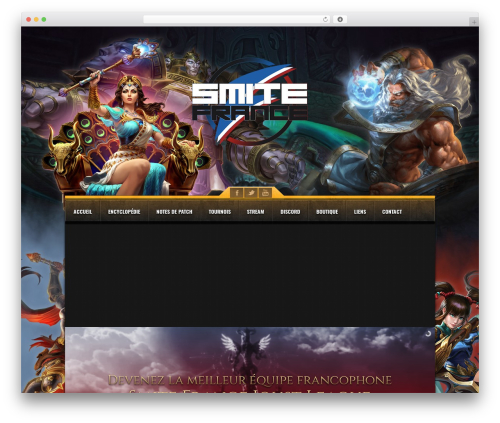500x423 pixels.
Task: Select the Tournois menu item
Action: [220, 212]
